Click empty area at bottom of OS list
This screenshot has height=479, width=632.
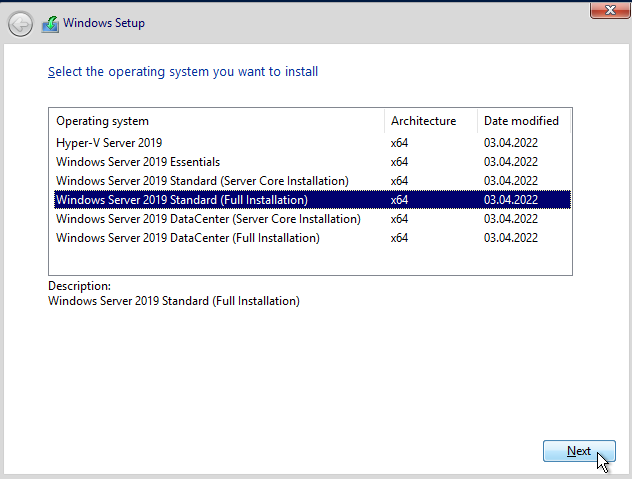pos(310,261)
